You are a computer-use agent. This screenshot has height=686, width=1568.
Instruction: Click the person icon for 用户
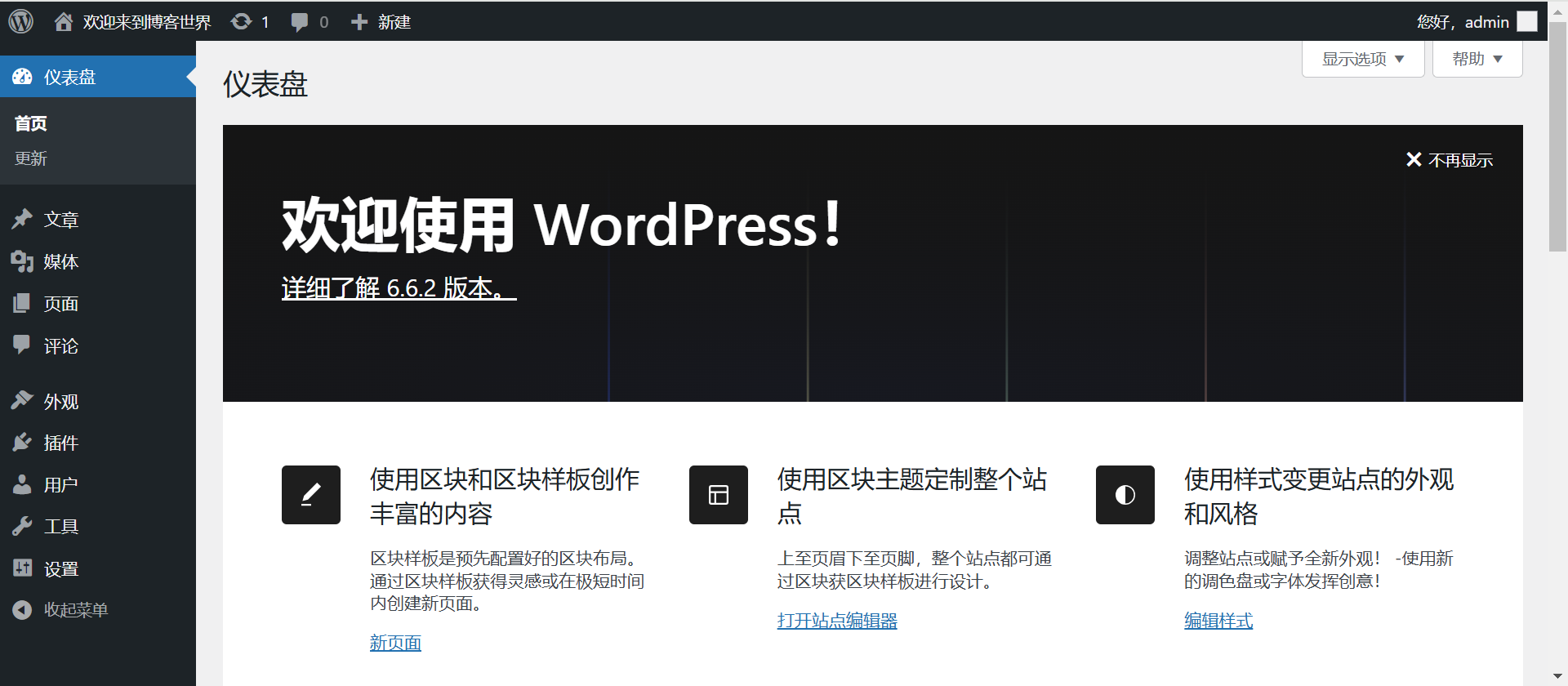[x=22, y=484]
